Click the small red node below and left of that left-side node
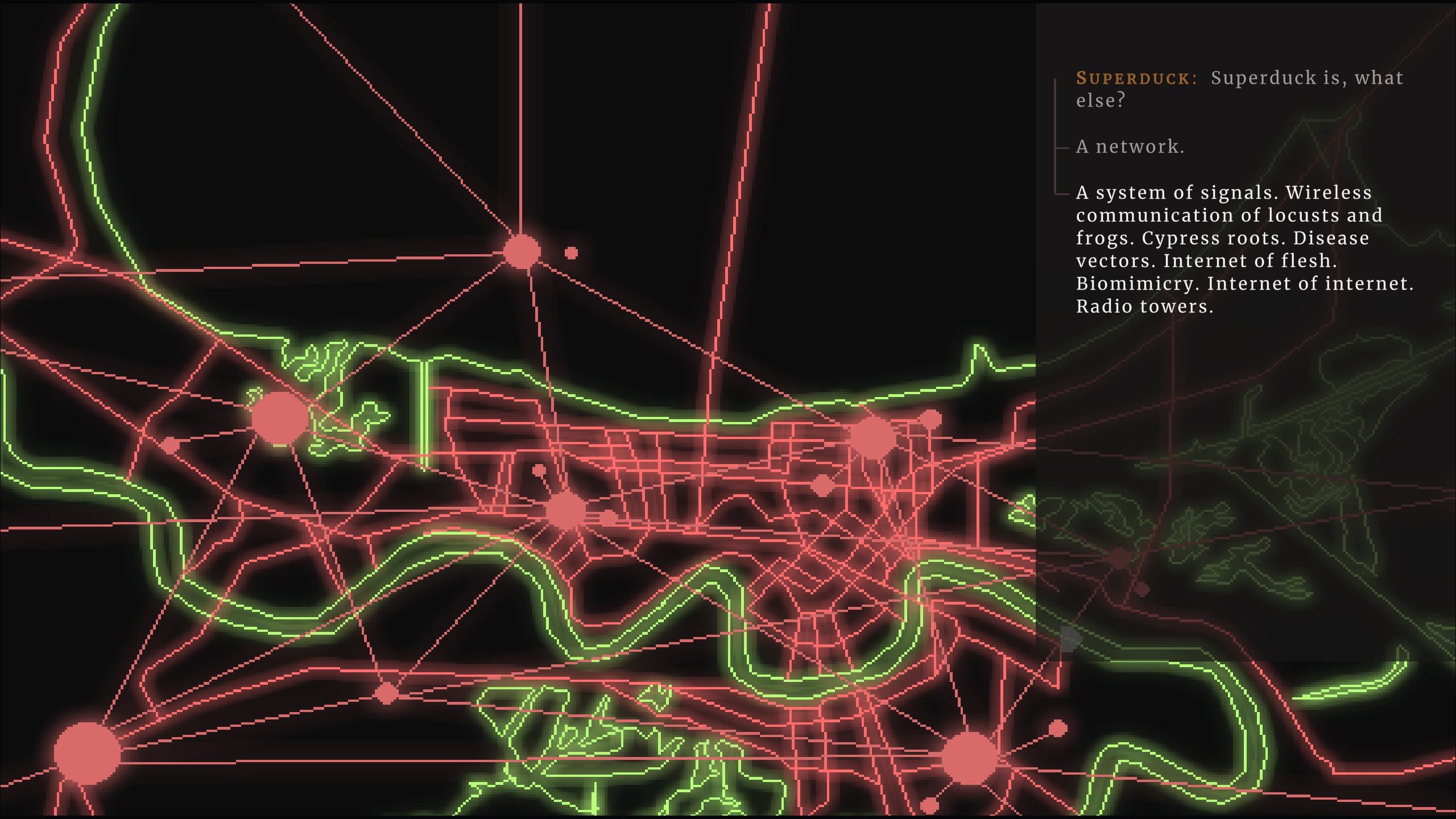1456x819 pixels. (x=170, y=445)
